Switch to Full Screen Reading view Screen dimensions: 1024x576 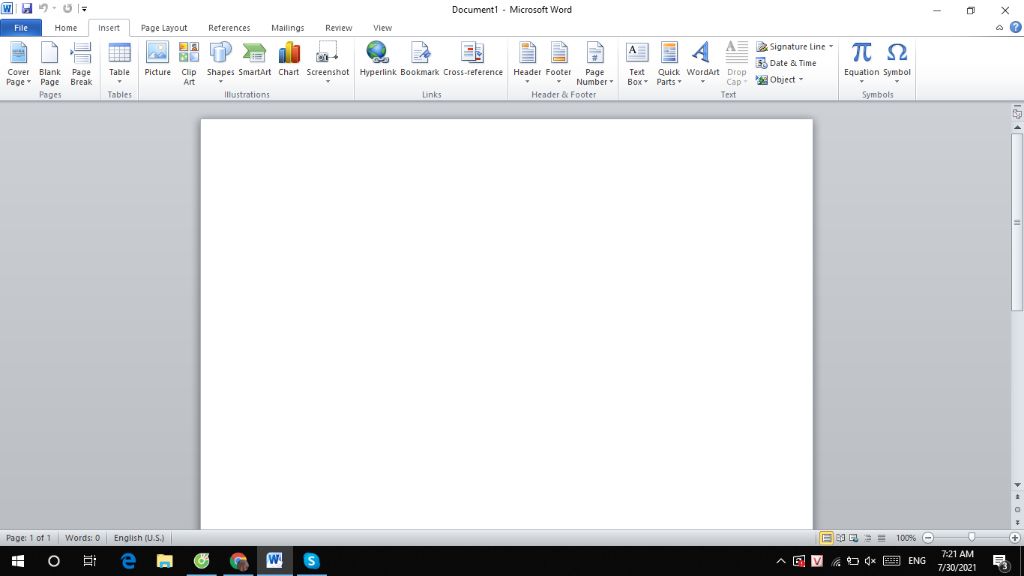coord(840,538)
